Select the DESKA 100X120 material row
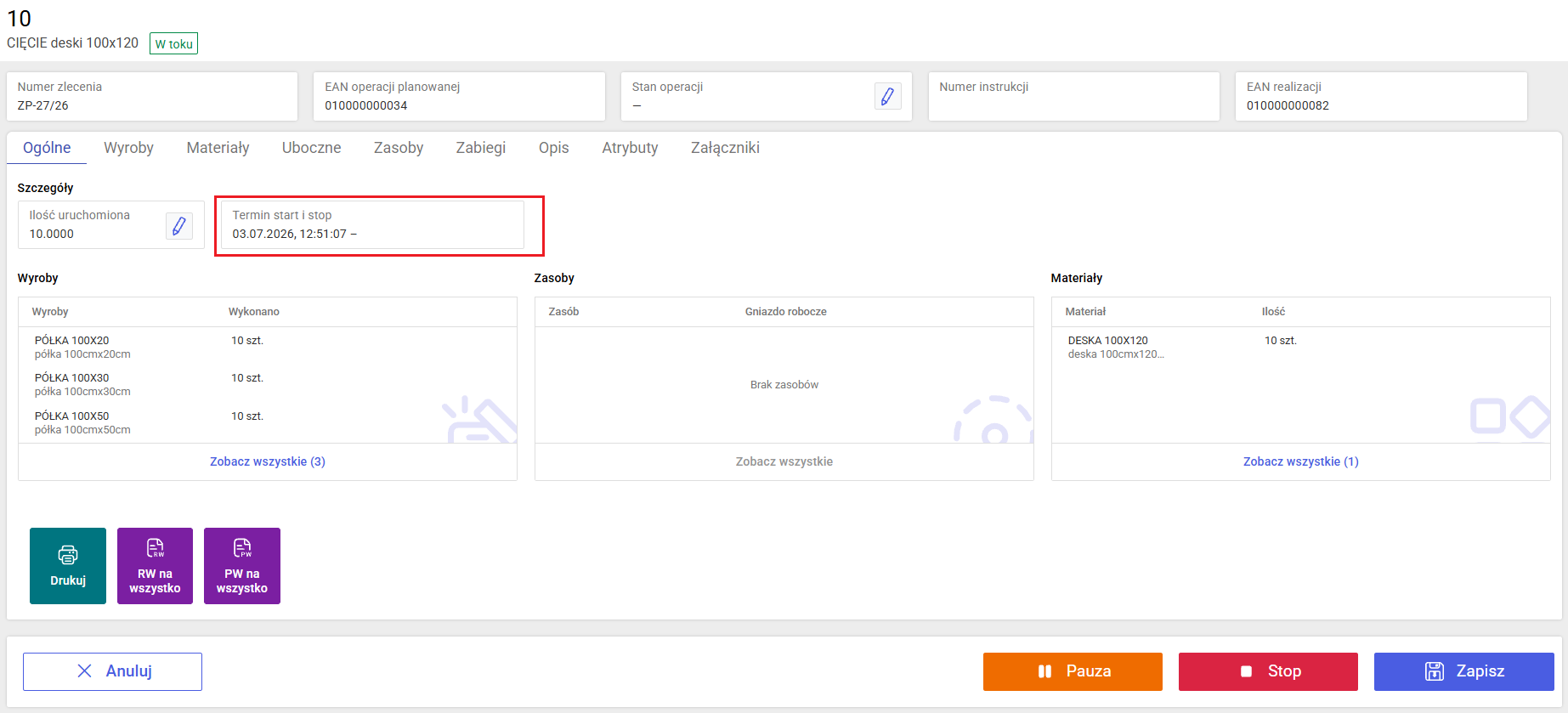 click(1301, 347)
